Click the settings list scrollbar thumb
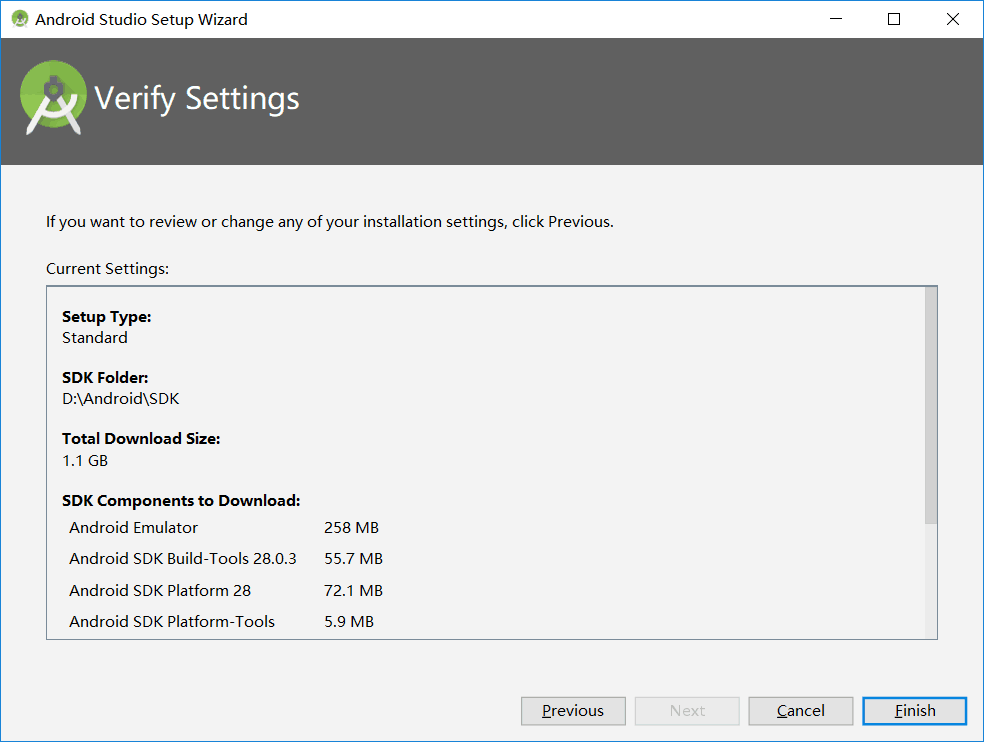The height and width of the screenshot is (742, 984). coord(931,406)
